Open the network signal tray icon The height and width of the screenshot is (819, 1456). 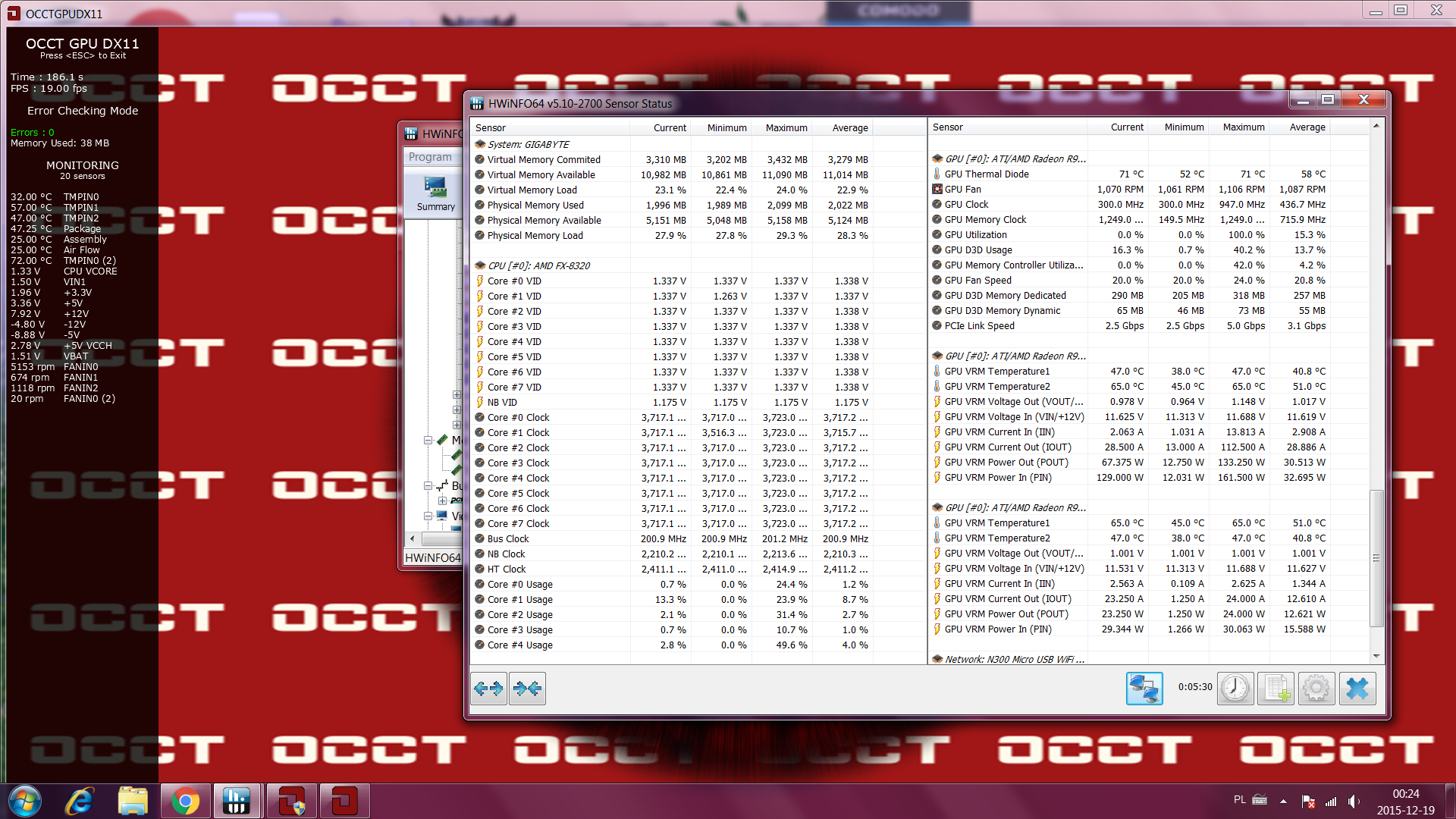pyautogui.click(x=1331, y=802)
